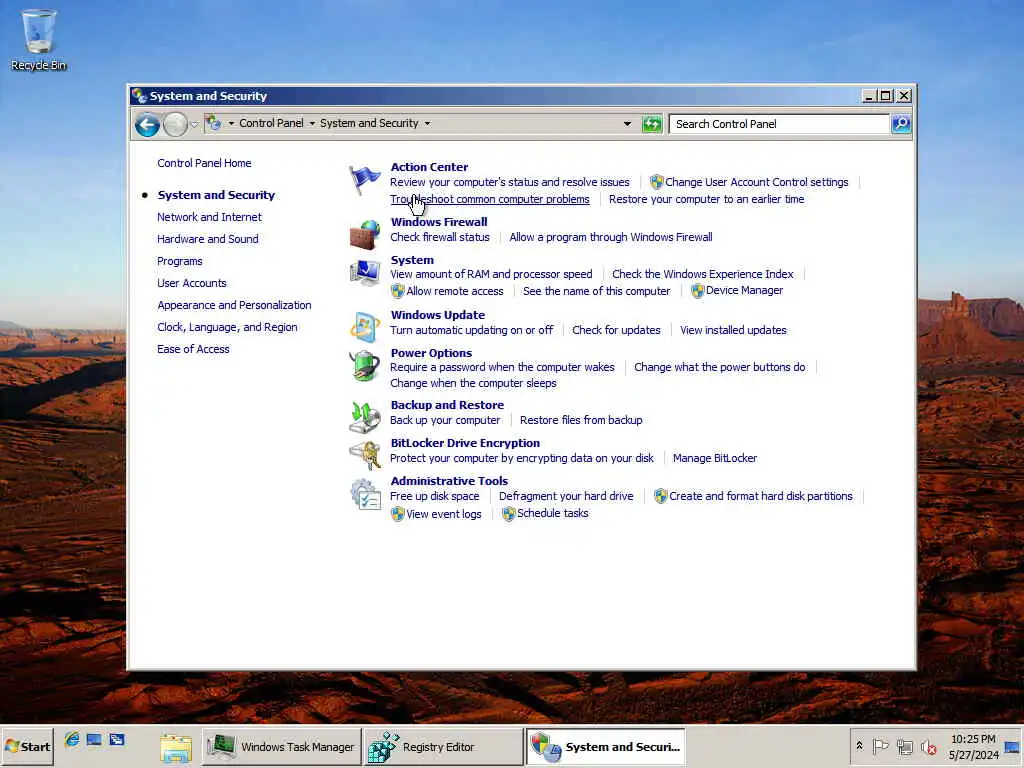Click the Control Panel address bar icon

pos(213,122)
